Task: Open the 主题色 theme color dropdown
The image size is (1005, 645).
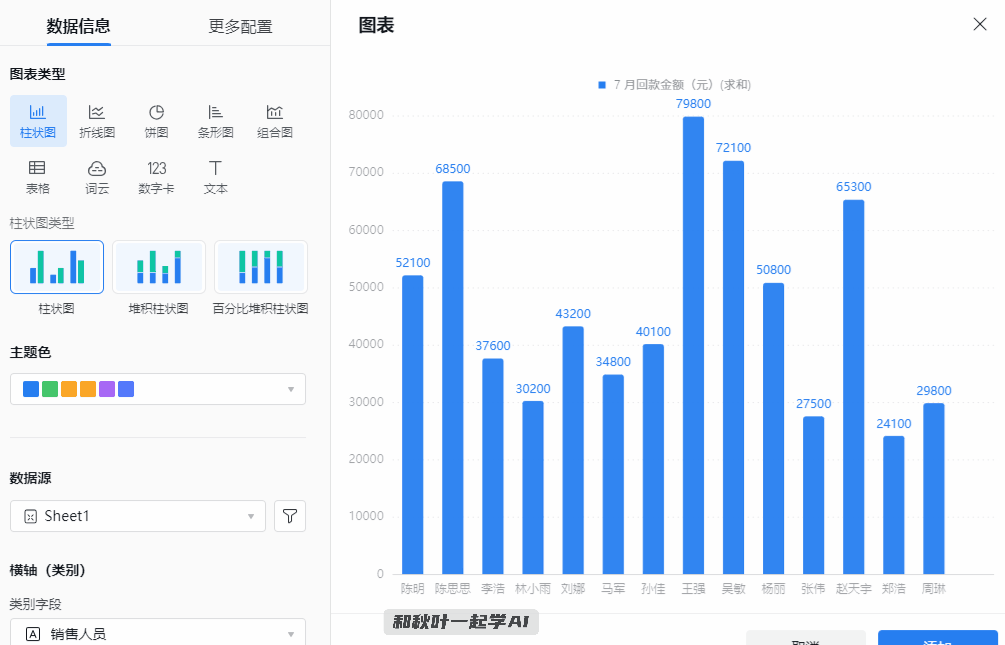Action: click(158, 389)
